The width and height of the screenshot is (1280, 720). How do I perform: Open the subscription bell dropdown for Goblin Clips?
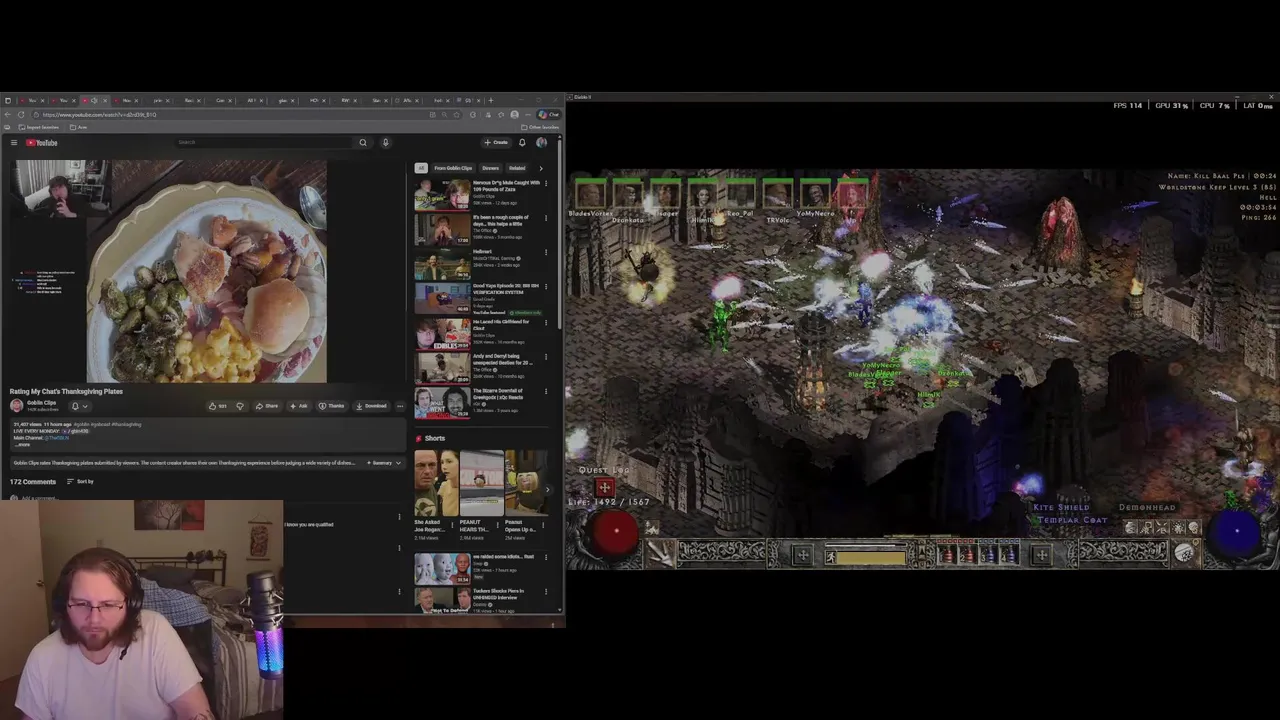(x=79, y=406)
